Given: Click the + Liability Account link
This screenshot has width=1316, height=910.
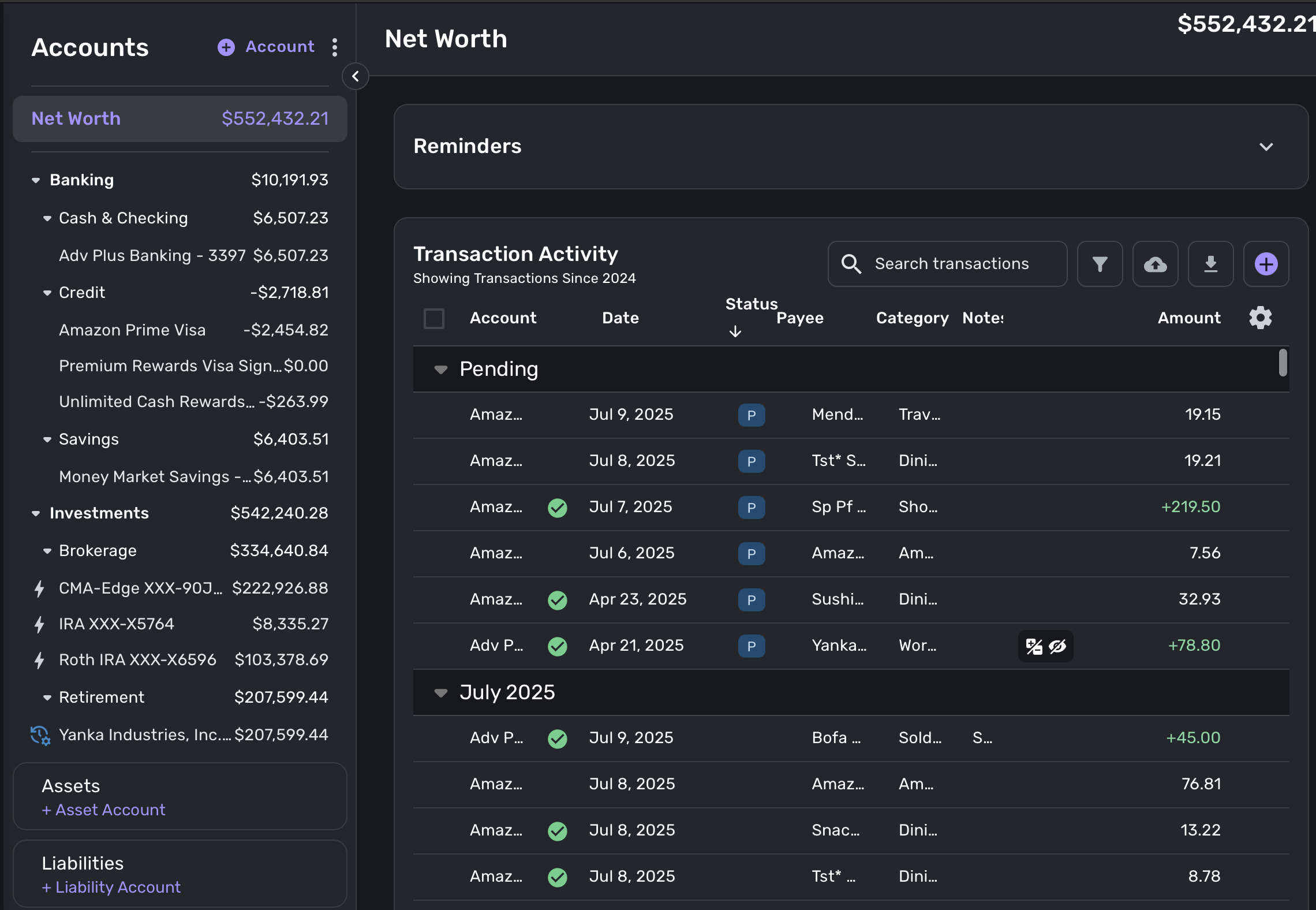Looking at the screenshot, I should pyautogui.click(x=111, y=887).
